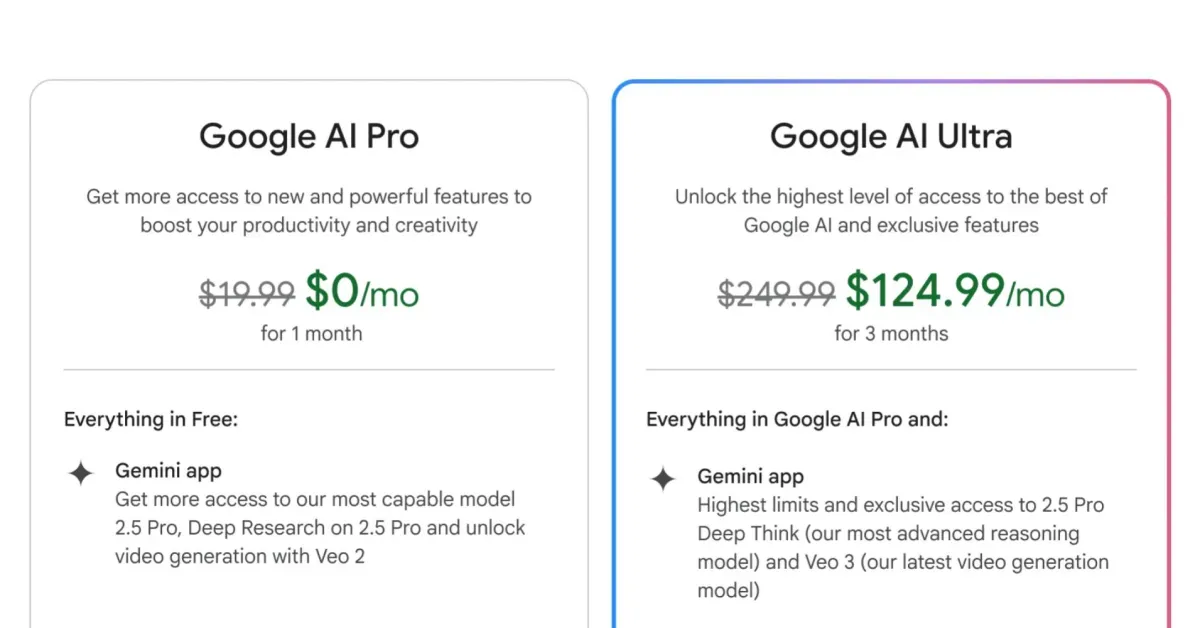
Task: Click "Everything in Google AI Pro and:" heading
Action: coord(797,419)
